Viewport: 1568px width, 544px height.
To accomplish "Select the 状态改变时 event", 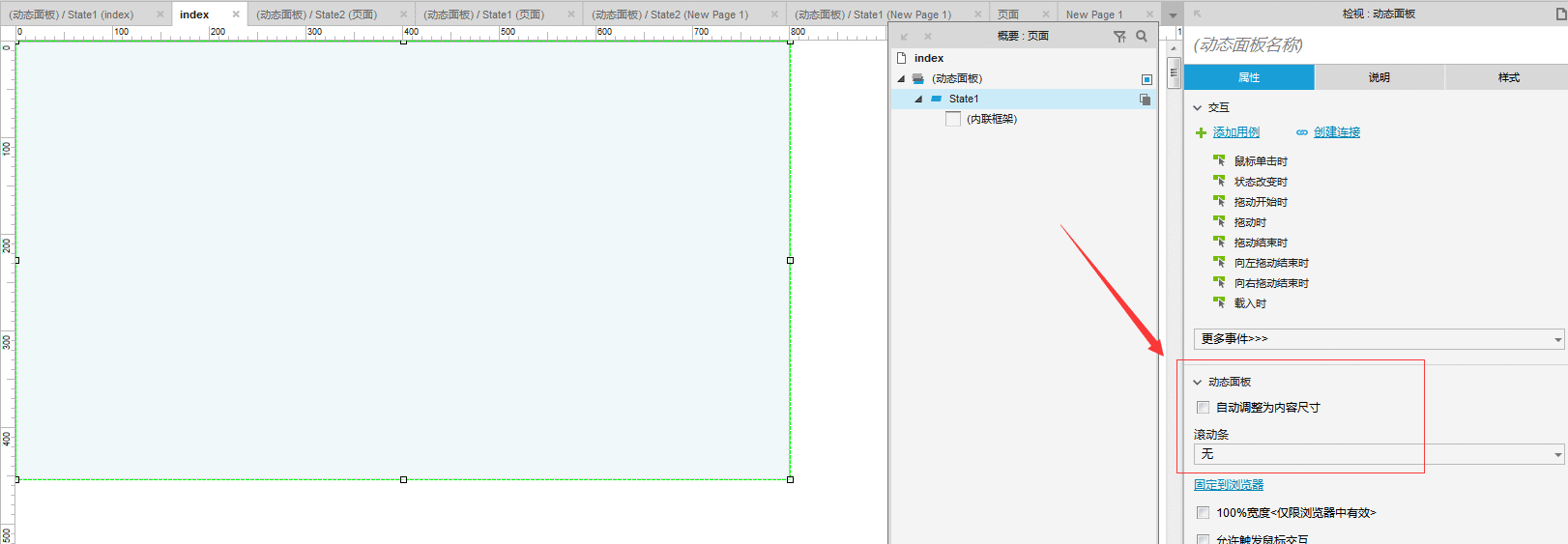I will pyautogui.click(x=1261, y=182).
